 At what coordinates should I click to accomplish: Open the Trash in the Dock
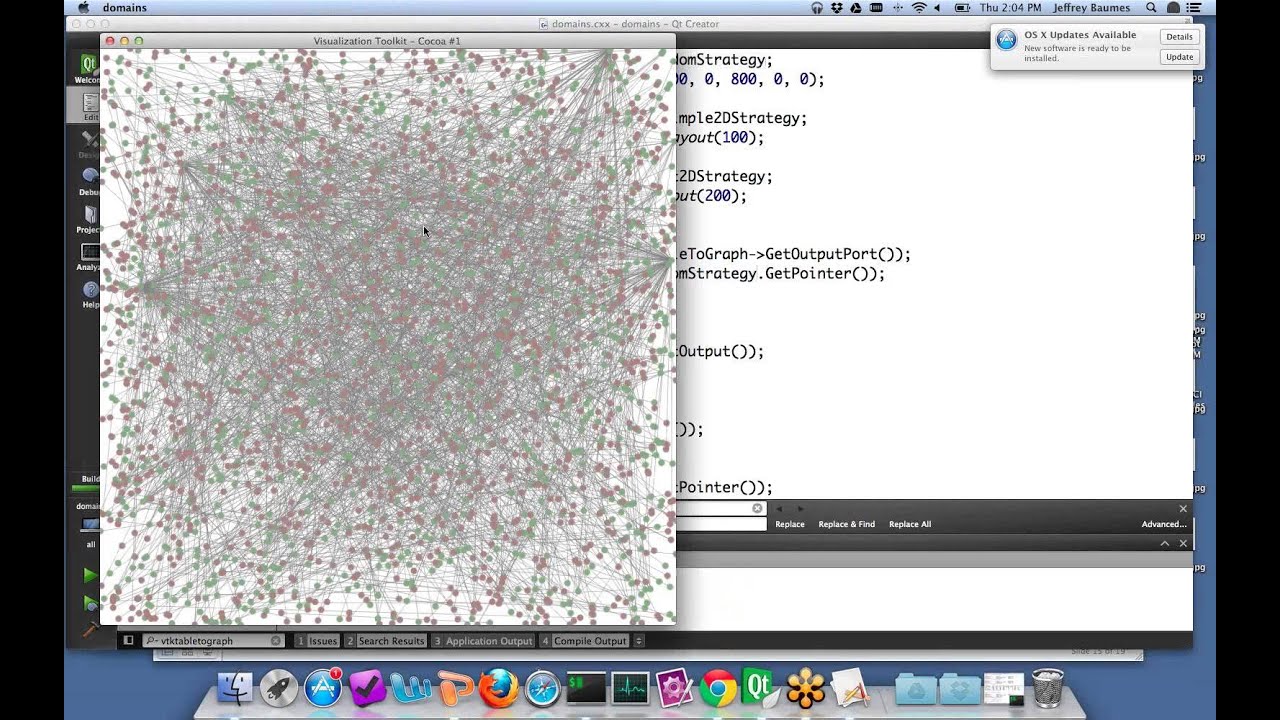pyautogui.click(x=1047, y=688)
